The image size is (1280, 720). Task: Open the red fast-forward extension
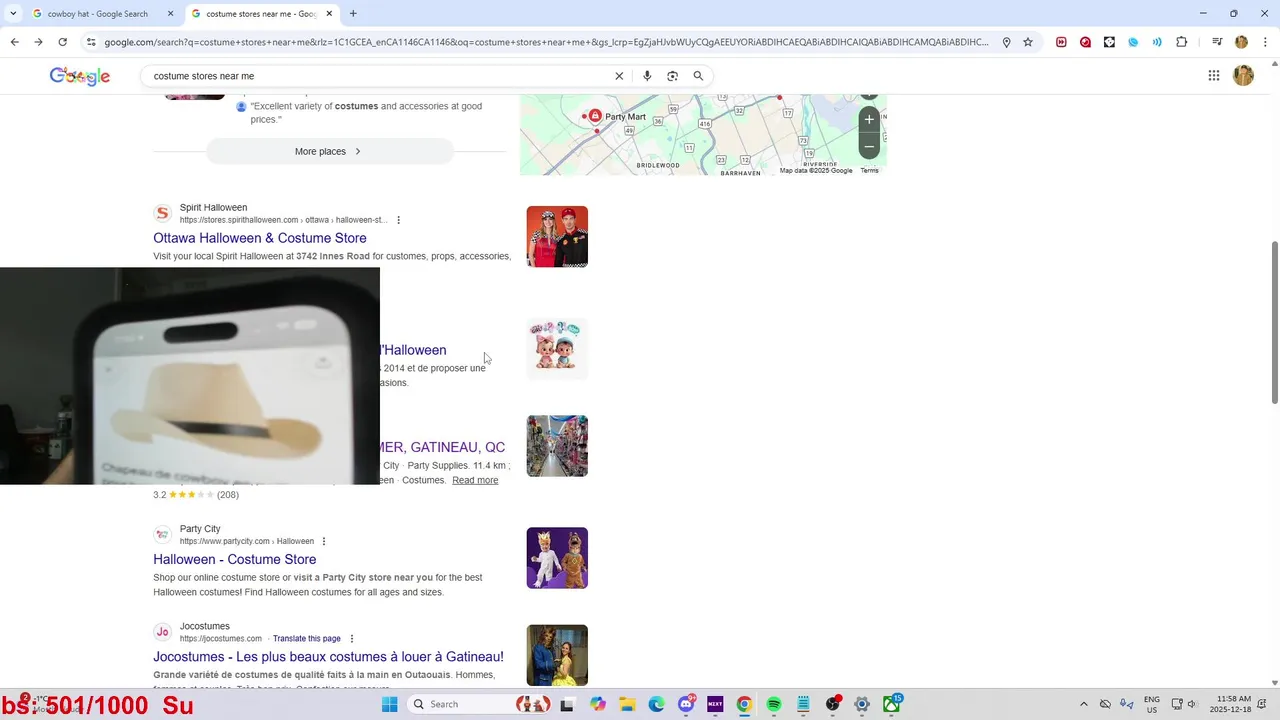click(x=1061, y=42)
